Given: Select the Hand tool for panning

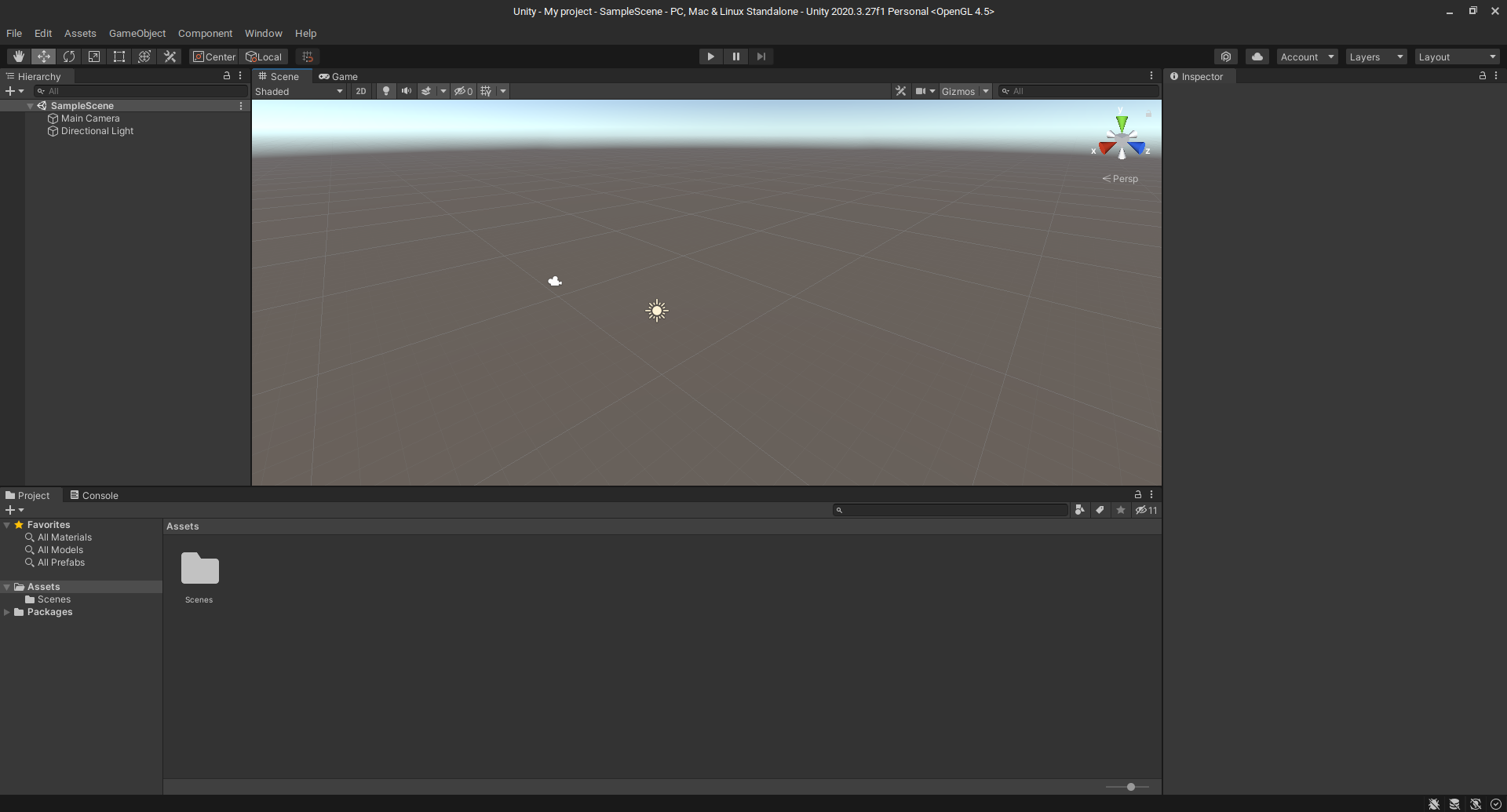Looking at the screenshot, I should 19,56.
